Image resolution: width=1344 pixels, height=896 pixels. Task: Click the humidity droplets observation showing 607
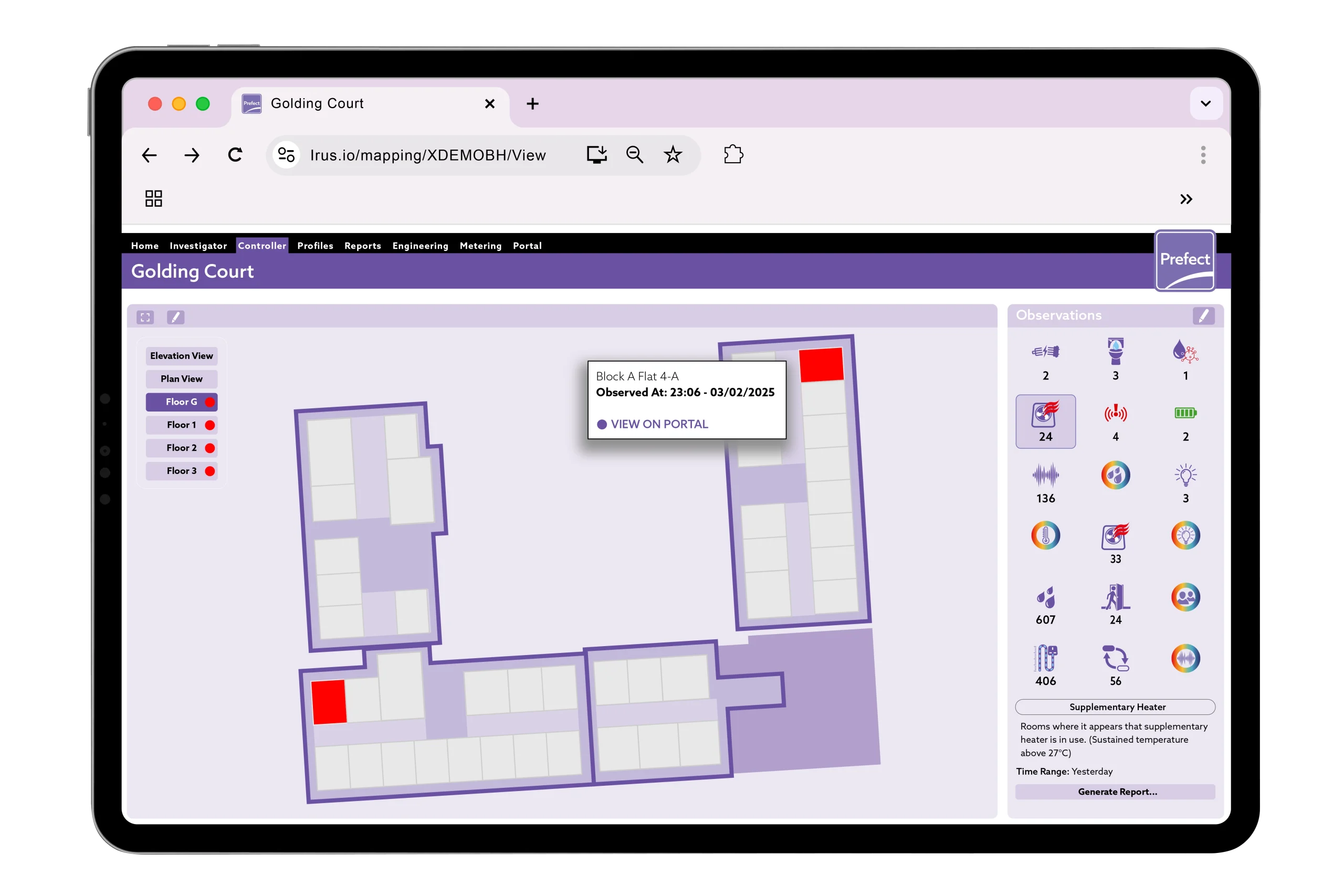click(x=1045, y=598)
